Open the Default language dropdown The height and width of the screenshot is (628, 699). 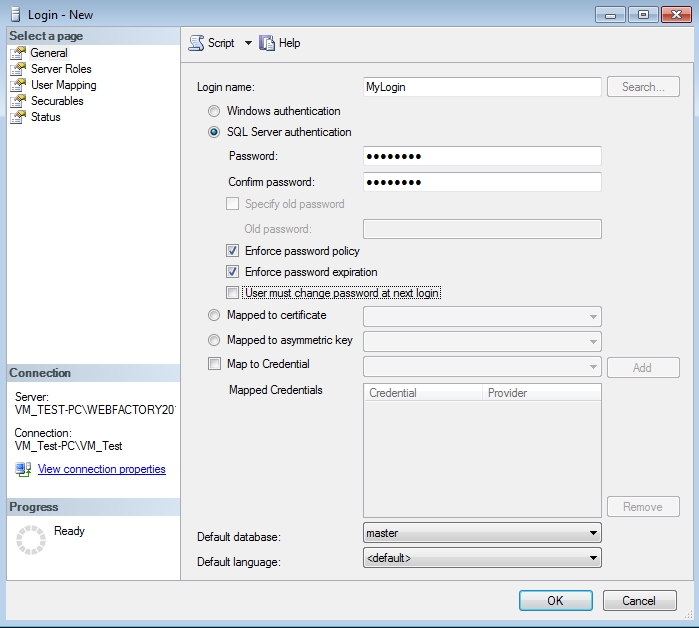593,558
